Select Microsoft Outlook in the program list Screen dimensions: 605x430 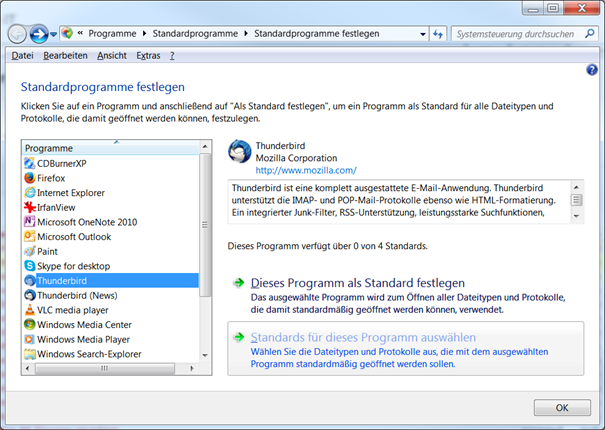click(x=73, y=237)
